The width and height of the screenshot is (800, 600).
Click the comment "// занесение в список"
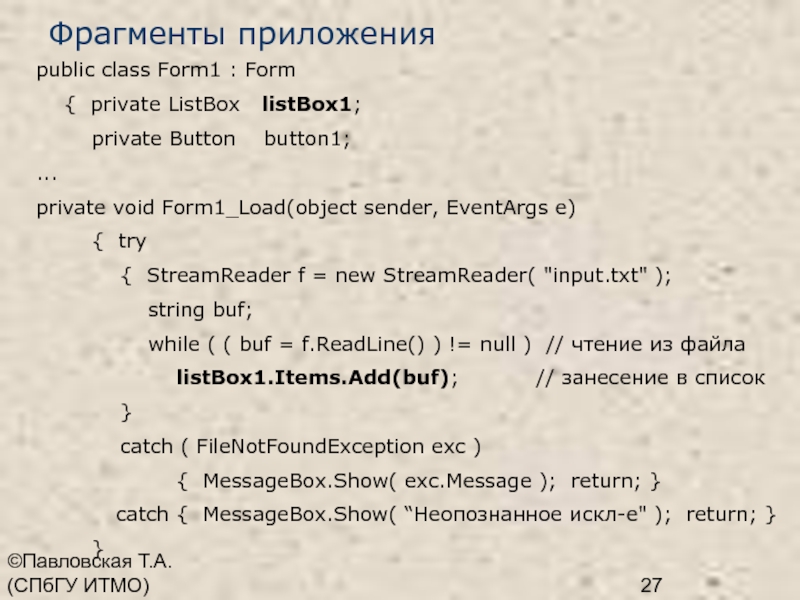point(650,378)
